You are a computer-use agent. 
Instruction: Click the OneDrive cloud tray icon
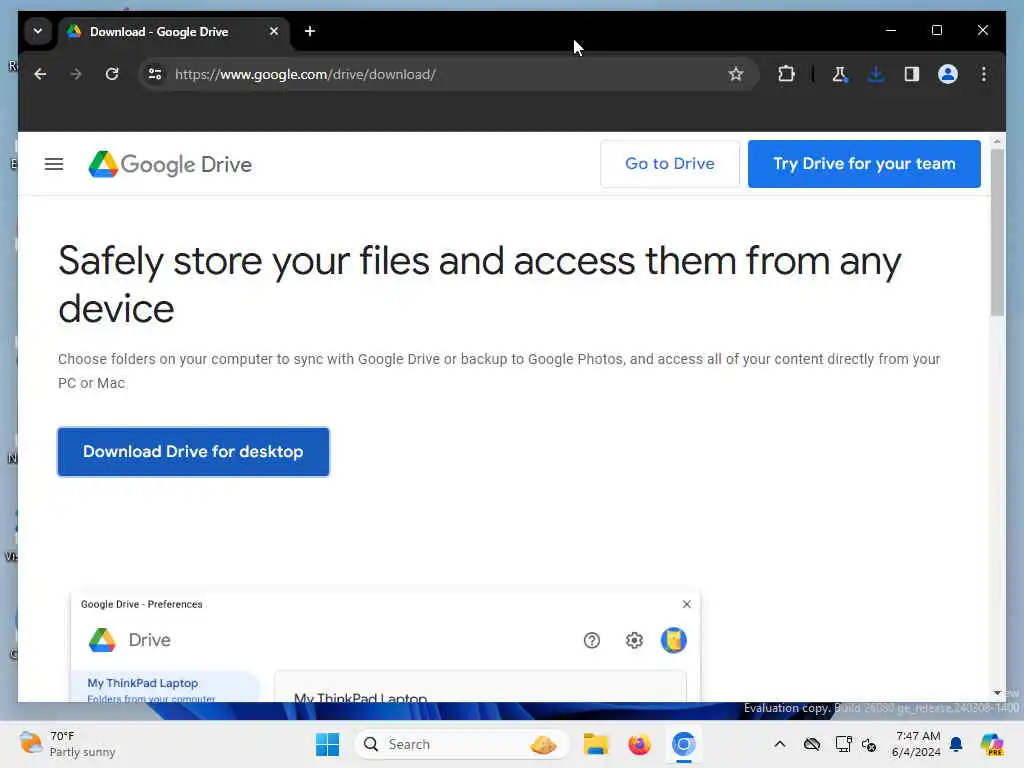812,744
